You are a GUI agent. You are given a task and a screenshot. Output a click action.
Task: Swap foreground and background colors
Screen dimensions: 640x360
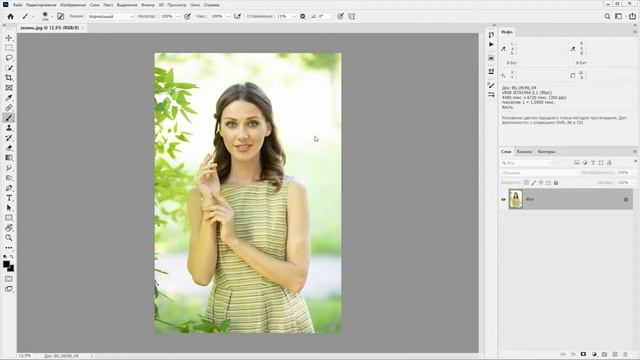11,257
